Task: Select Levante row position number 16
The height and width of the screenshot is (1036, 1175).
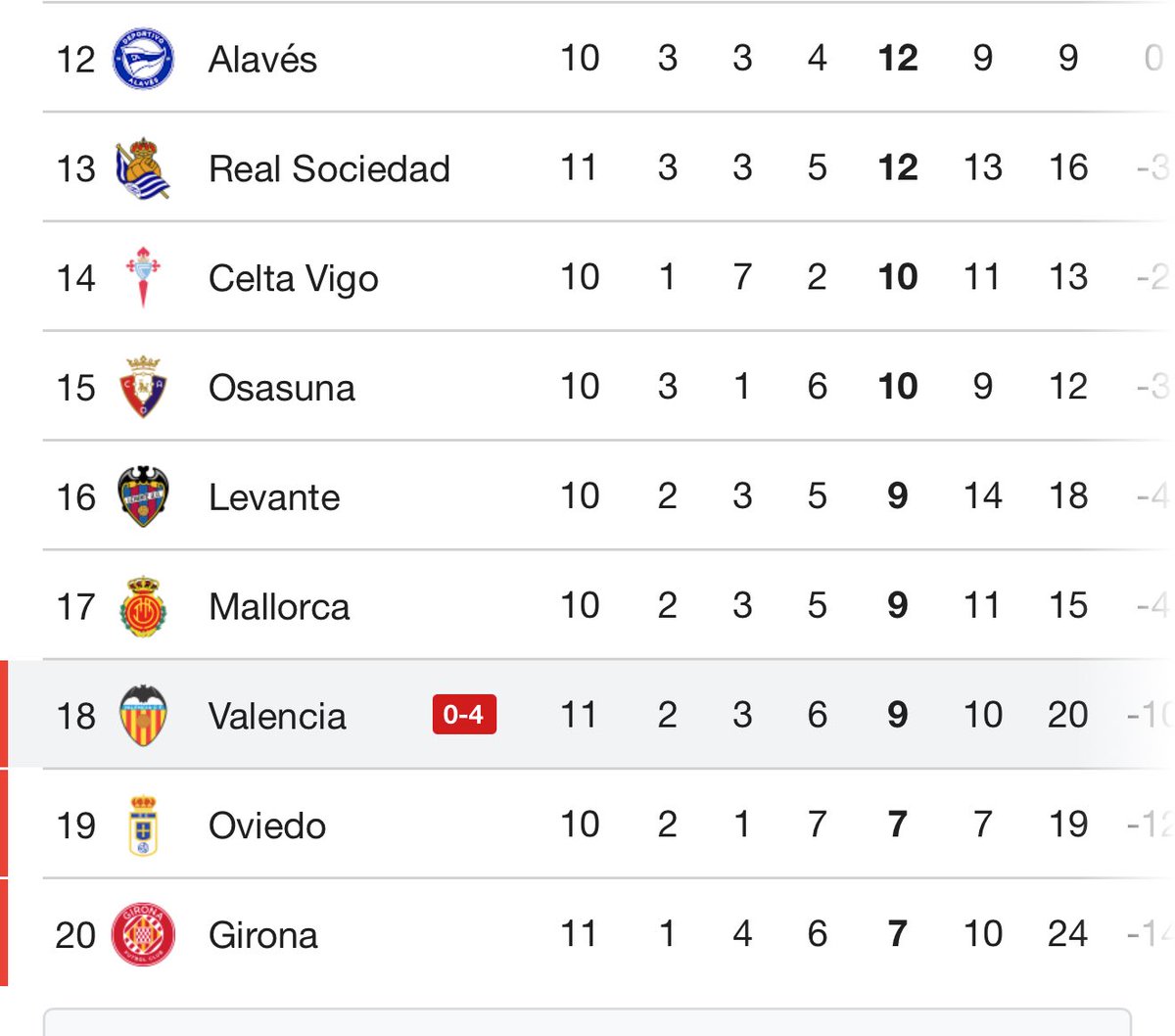Action: (75, 496)
